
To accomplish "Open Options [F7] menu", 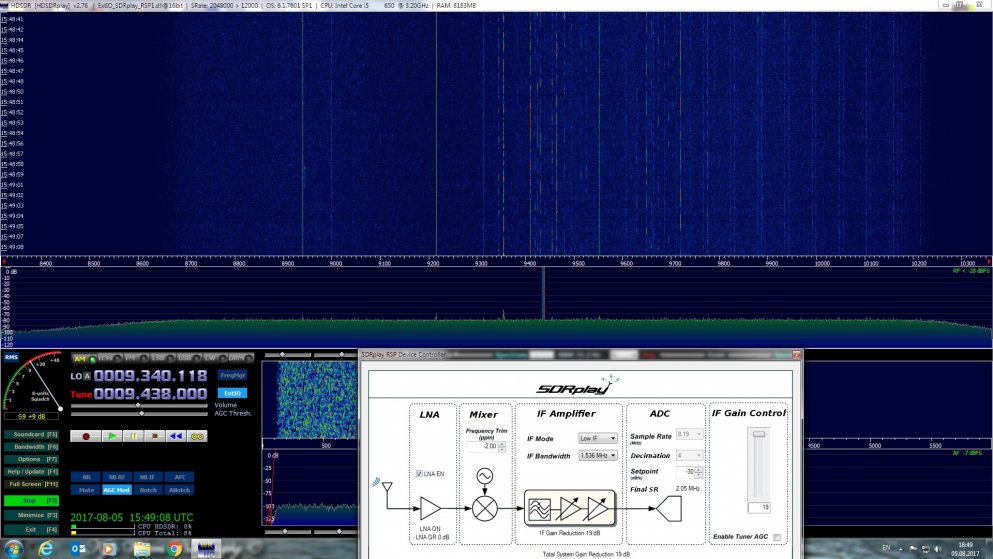I will [32, 460].
